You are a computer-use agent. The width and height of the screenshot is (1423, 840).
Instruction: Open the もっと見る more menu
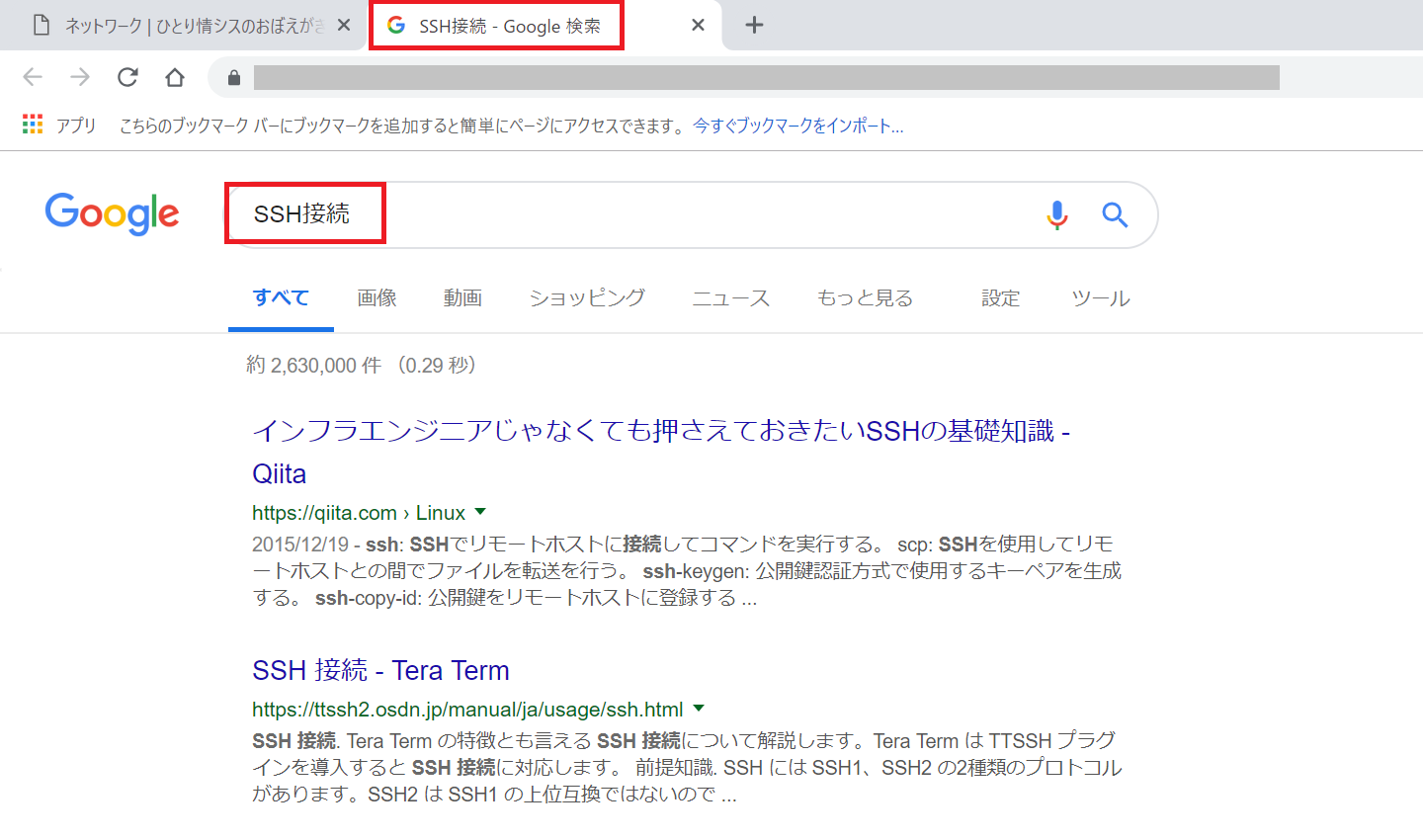pos(865,298)
